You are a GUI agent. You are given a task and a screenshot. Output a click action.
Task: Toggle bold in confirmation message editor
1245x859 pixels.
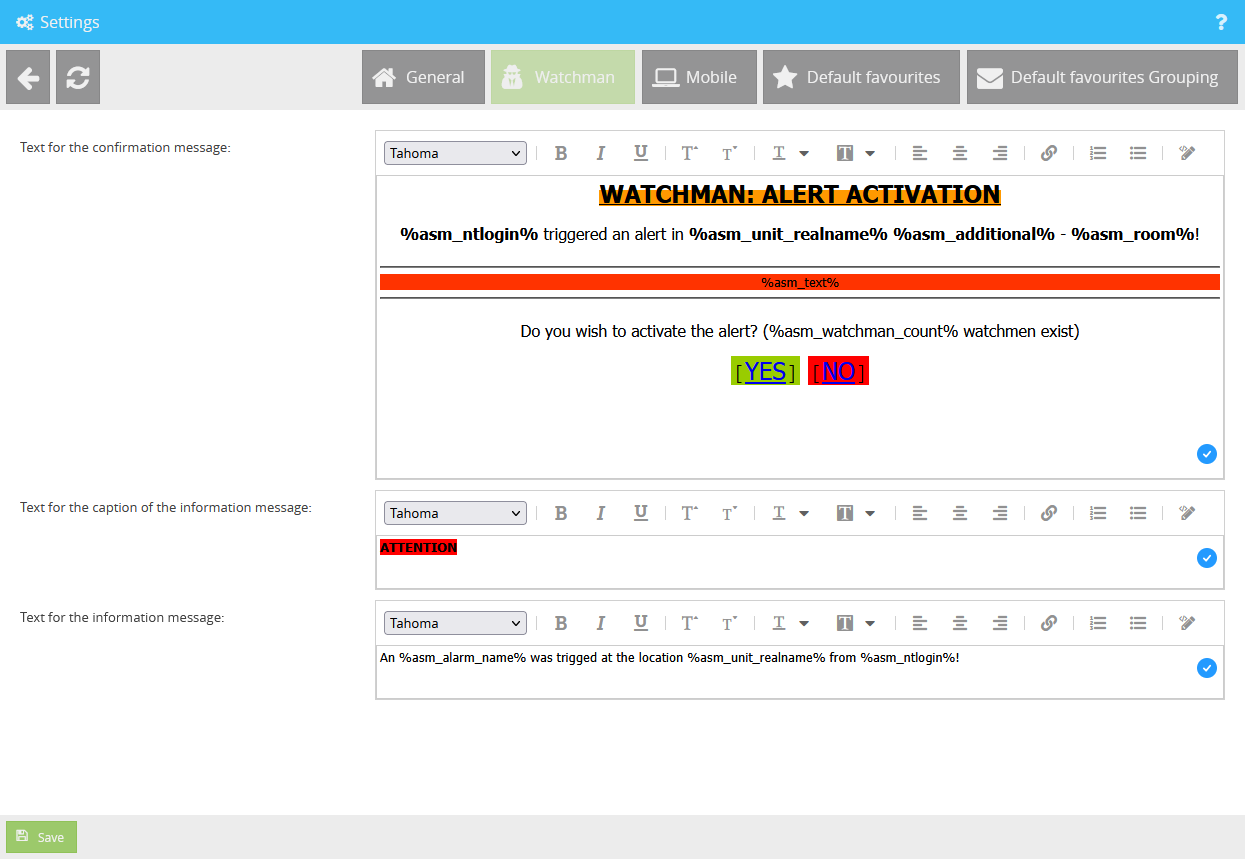click(x=561, y=153)
